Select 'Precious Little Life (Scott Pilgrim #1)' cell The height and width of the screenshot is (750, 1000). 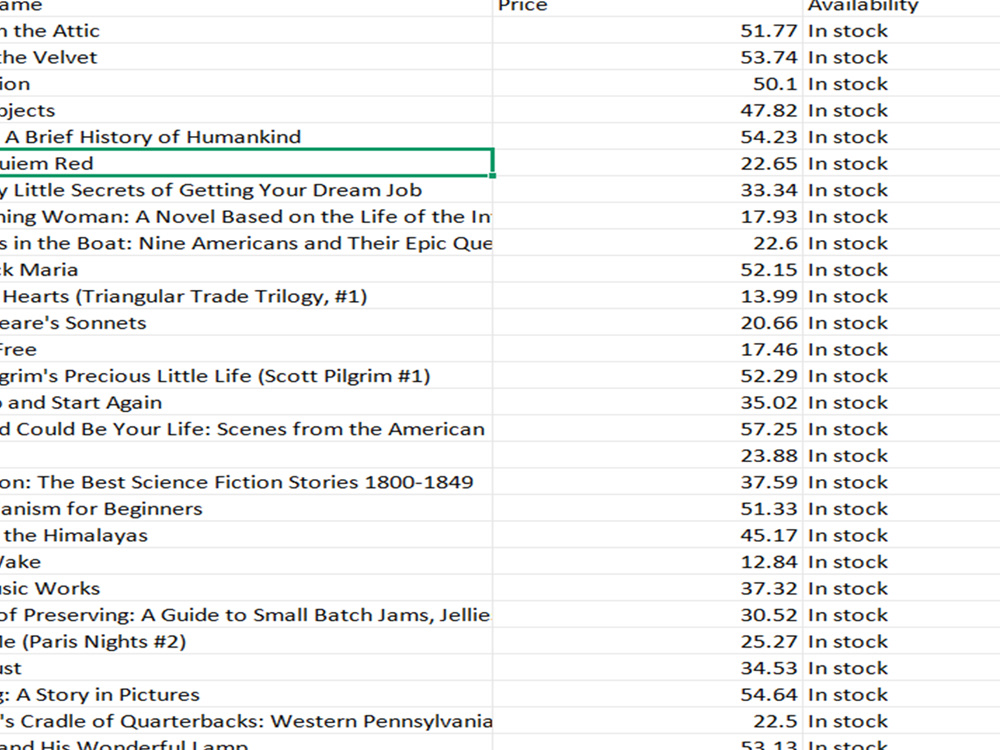[246, 376]
